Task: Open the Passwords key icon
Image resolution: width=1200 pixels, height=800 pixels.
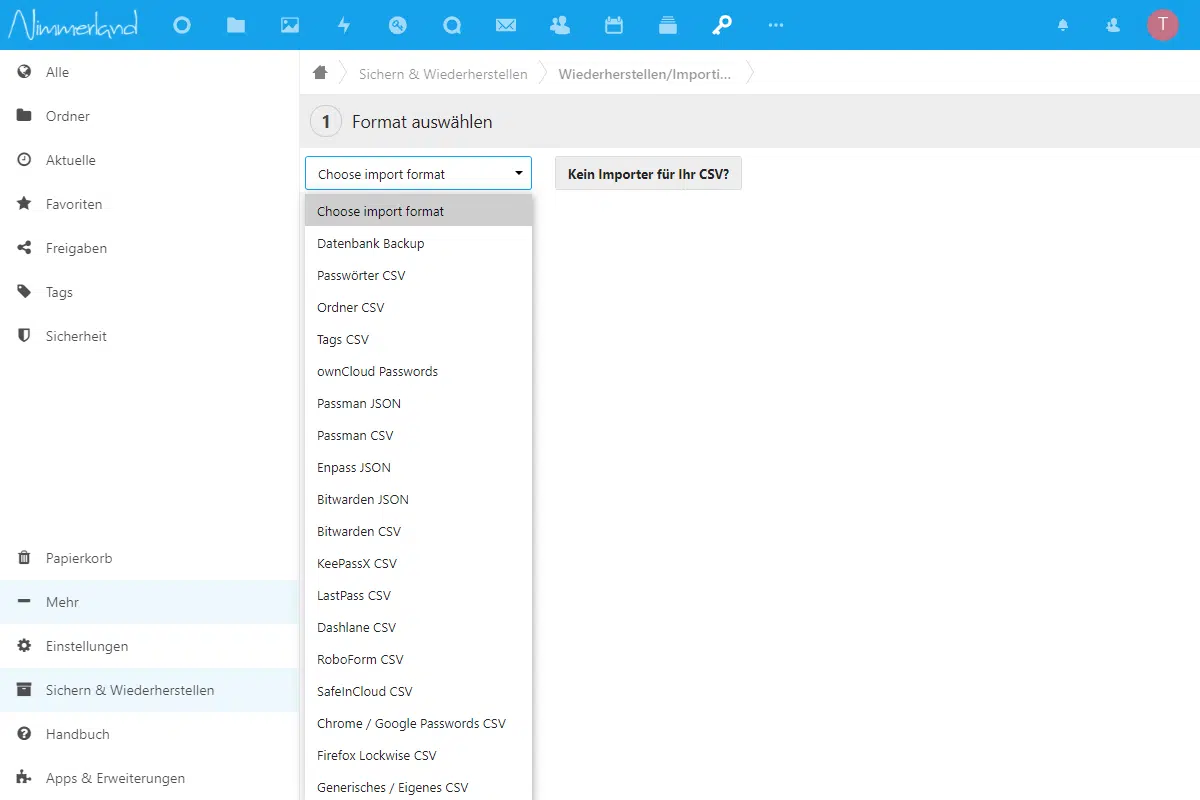Action: [x=722, y=26]
